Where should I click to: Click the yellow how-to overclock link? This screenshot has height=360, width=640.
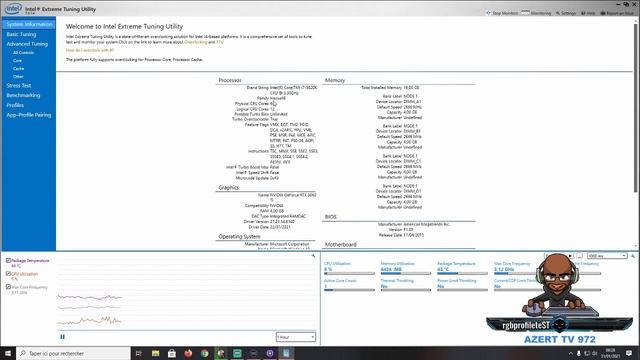point(90,50)
